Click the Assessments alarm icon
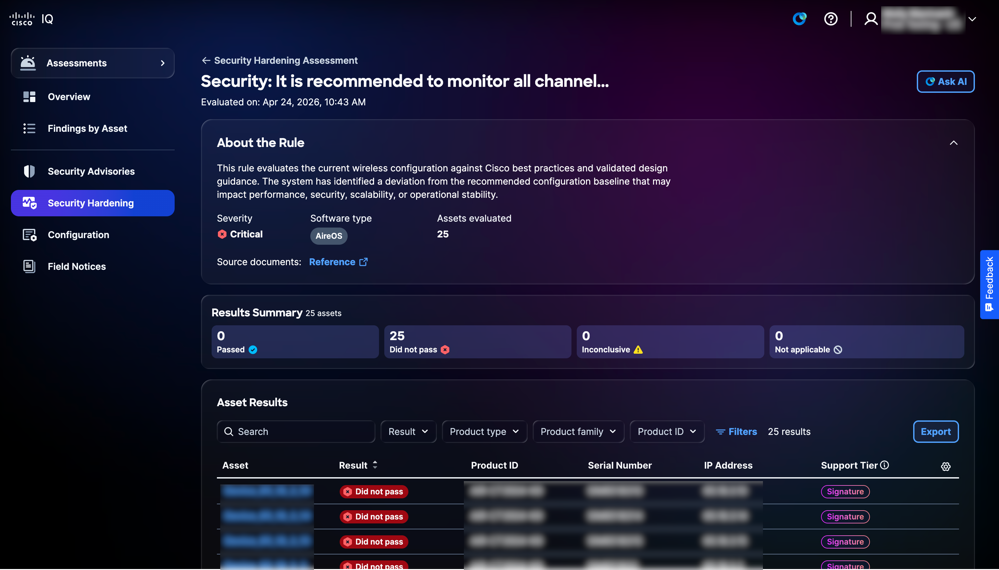This screenshot has height=570, width=999. coord(28,63)
